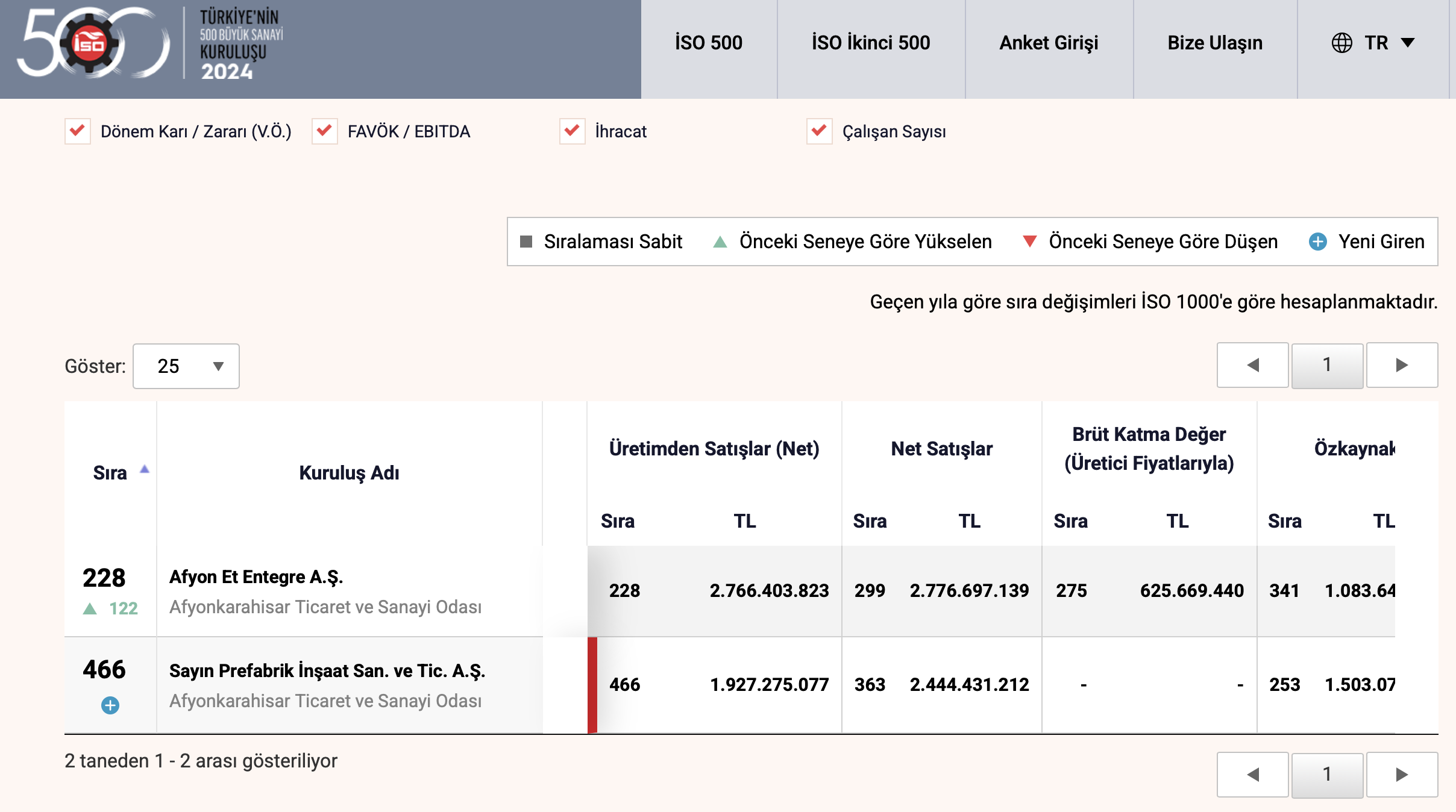The height and width of the screenshot is (812, 1456).
Task: Click Brüt Katma Değer value 625.669.440
Action: (x=1192, y=591)
